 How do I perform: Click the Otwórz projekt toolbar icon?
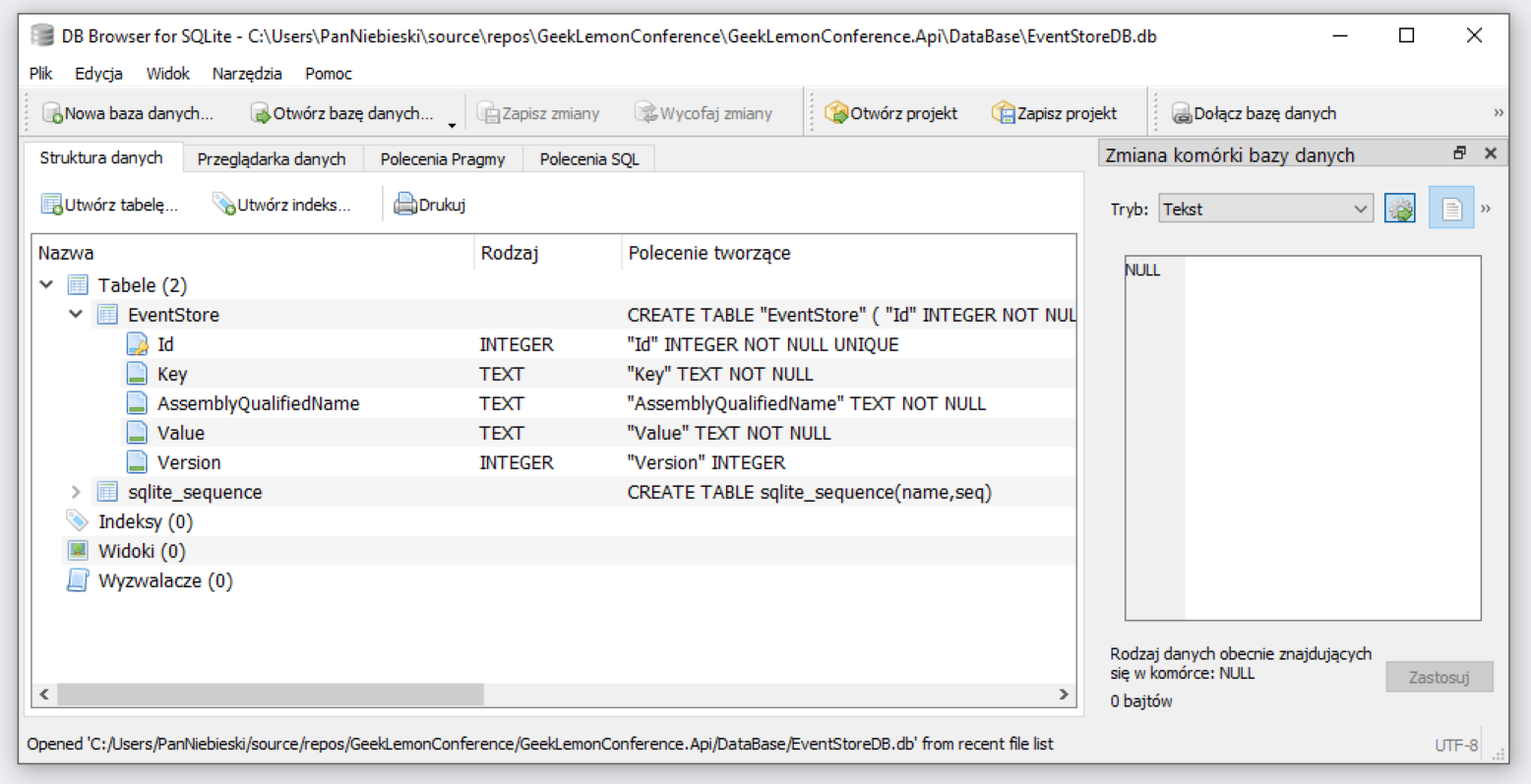tap(837, 113)
